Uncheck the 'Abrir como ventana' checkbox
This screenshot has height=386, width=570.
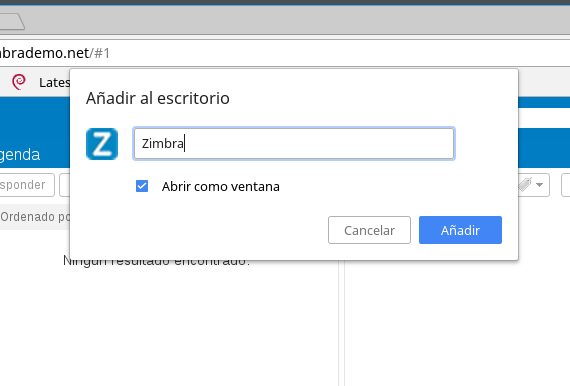tap(142, 186)
